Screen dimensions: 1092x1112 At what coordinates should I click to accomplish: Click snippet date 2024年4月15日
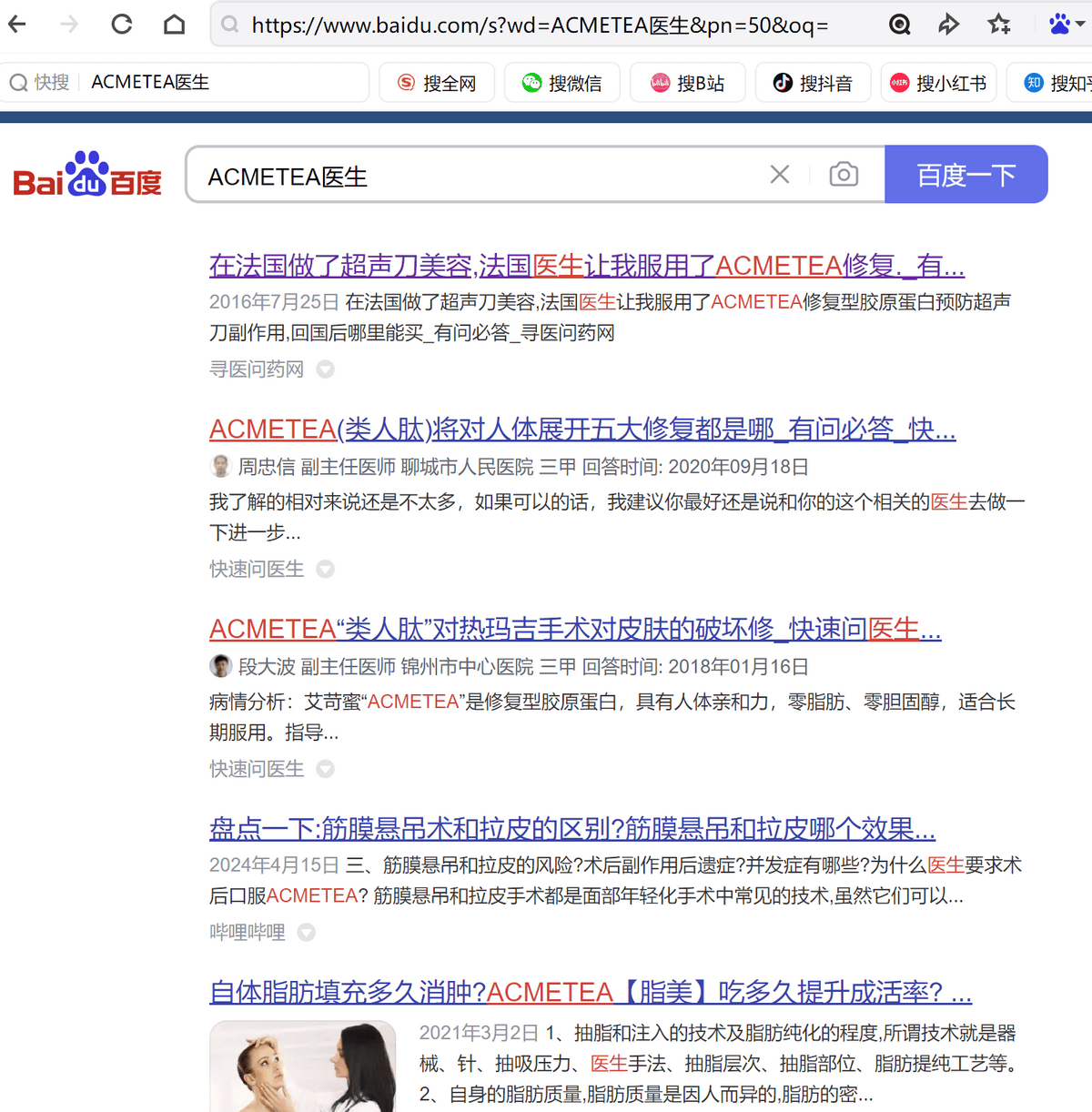[x=274, y=865]
